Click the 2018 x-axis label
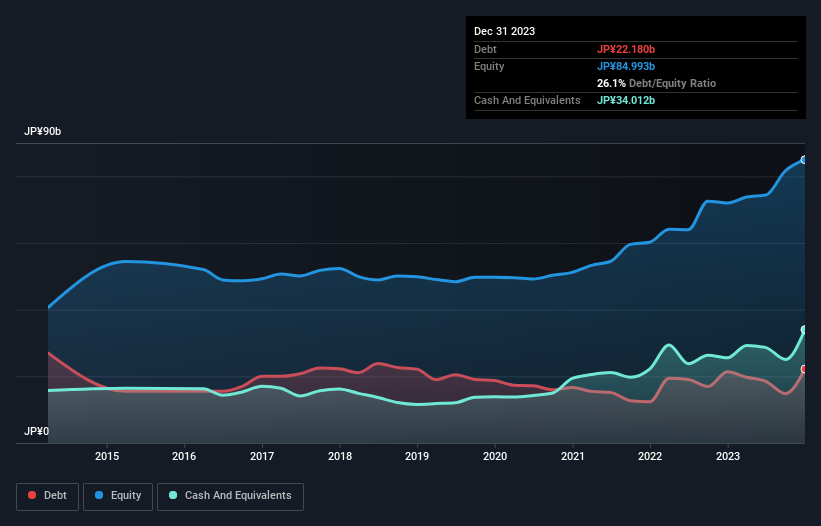This screenshot has height=526, width=821. pyautogui.click(x=340, y=456)
